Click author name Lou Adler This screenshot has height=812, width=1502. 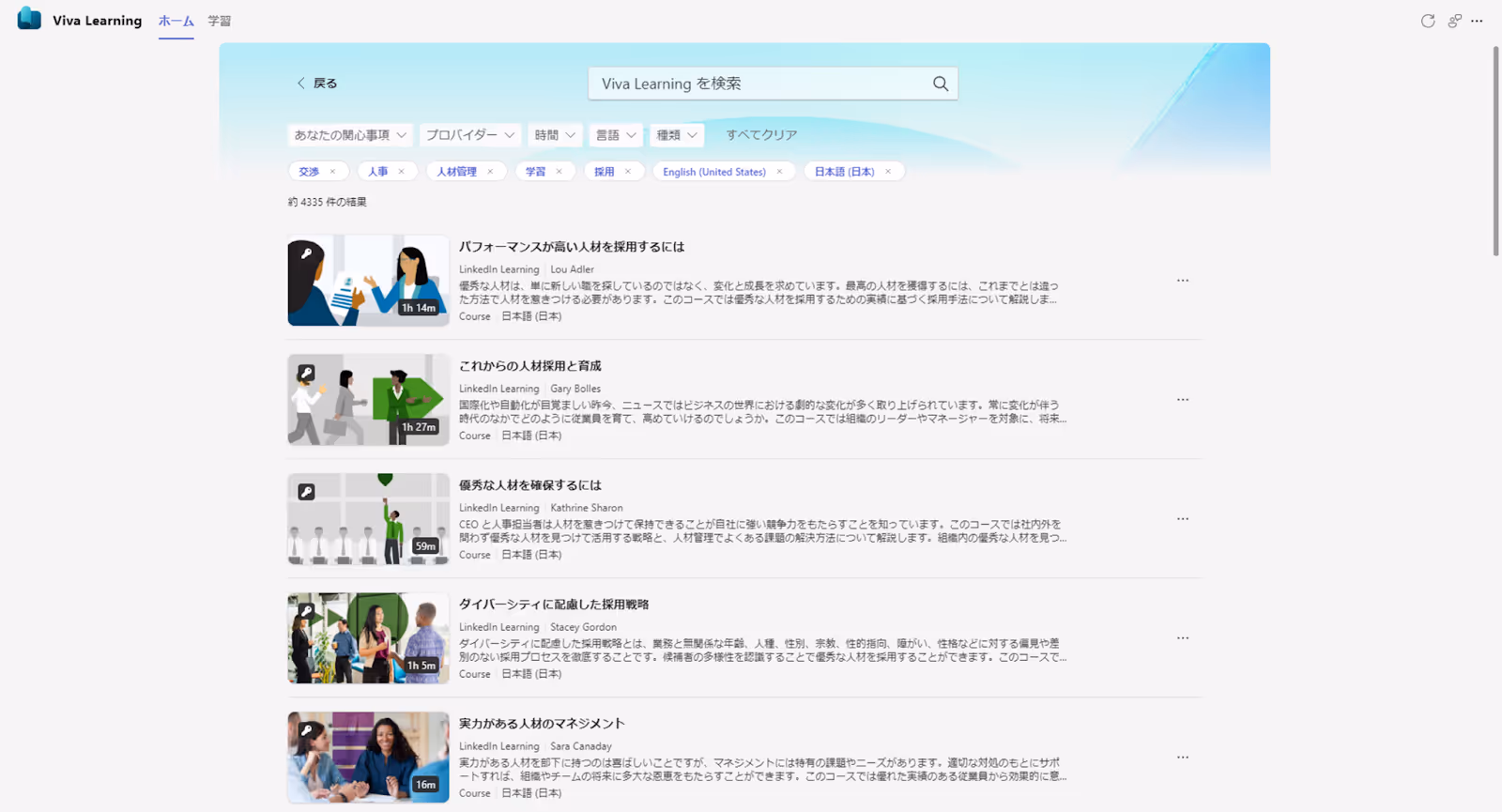coord(572,269)
